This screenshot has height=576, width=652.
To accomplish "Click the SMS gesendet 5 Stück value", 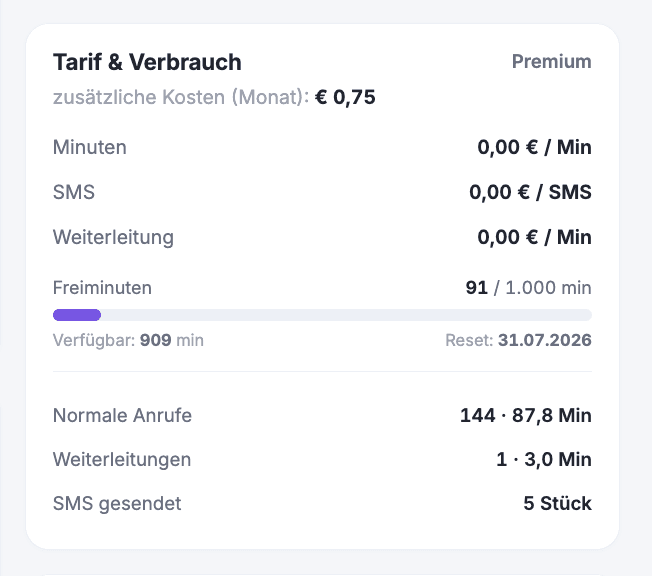I will (x=557, y=504).
